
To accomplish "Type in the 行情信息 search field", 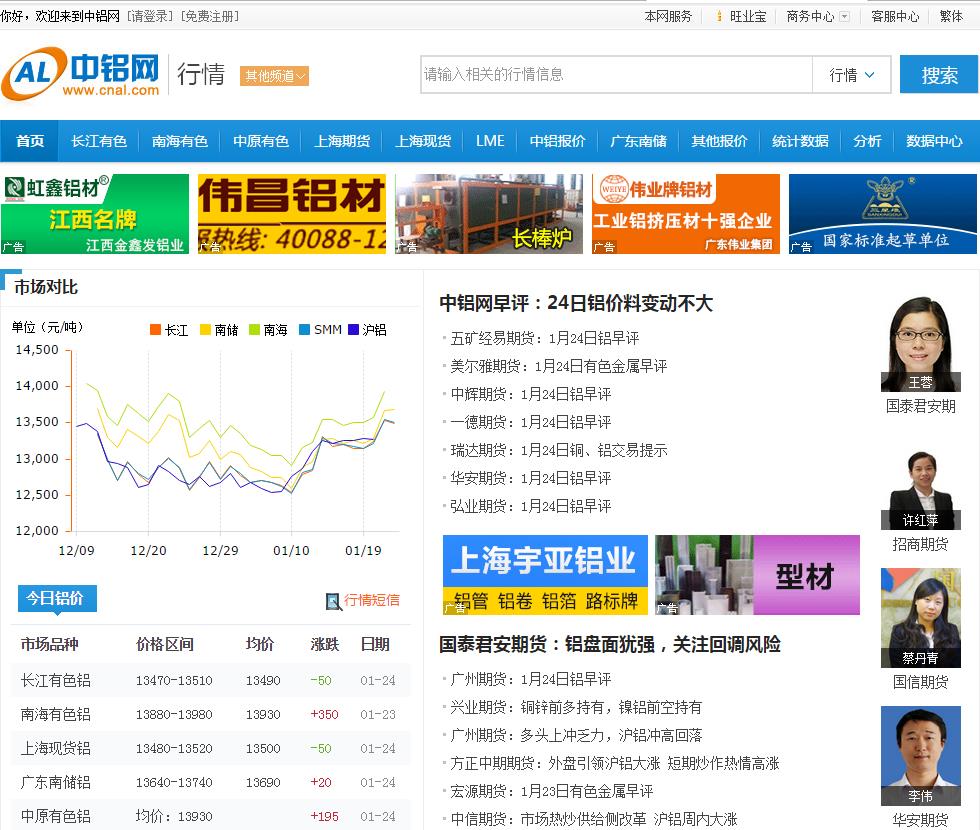I will pyautogui.click(x=615, y=75).
